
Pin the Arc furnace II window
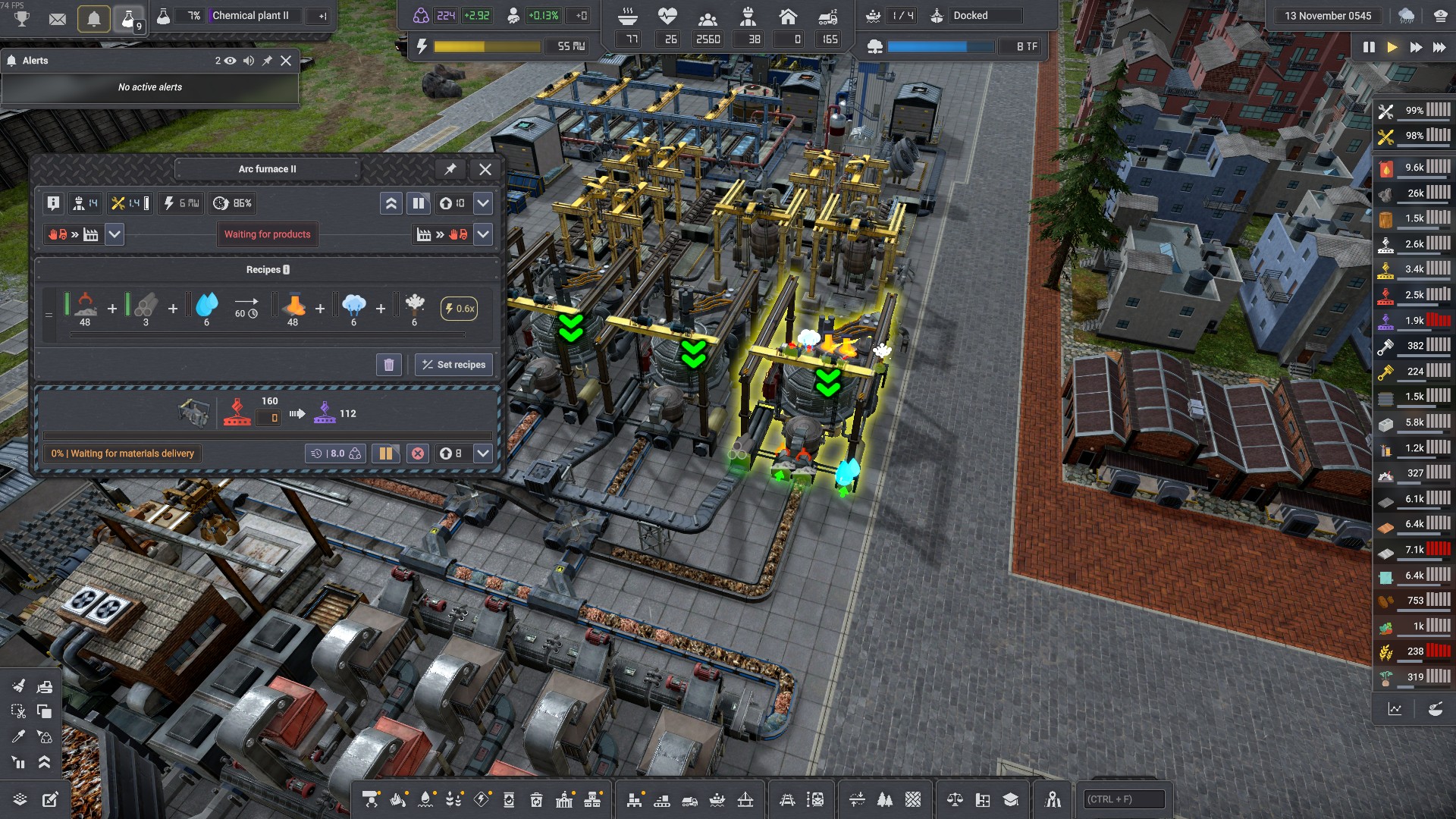pos(450,169)
